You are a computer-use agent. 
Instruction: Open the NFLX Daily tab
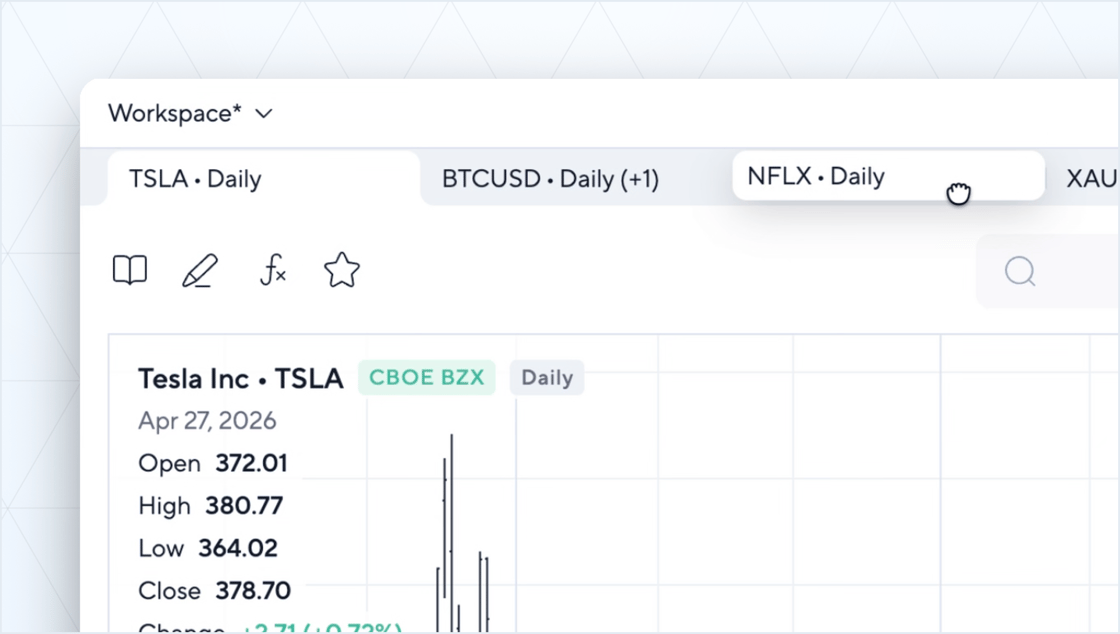(889, 176)
